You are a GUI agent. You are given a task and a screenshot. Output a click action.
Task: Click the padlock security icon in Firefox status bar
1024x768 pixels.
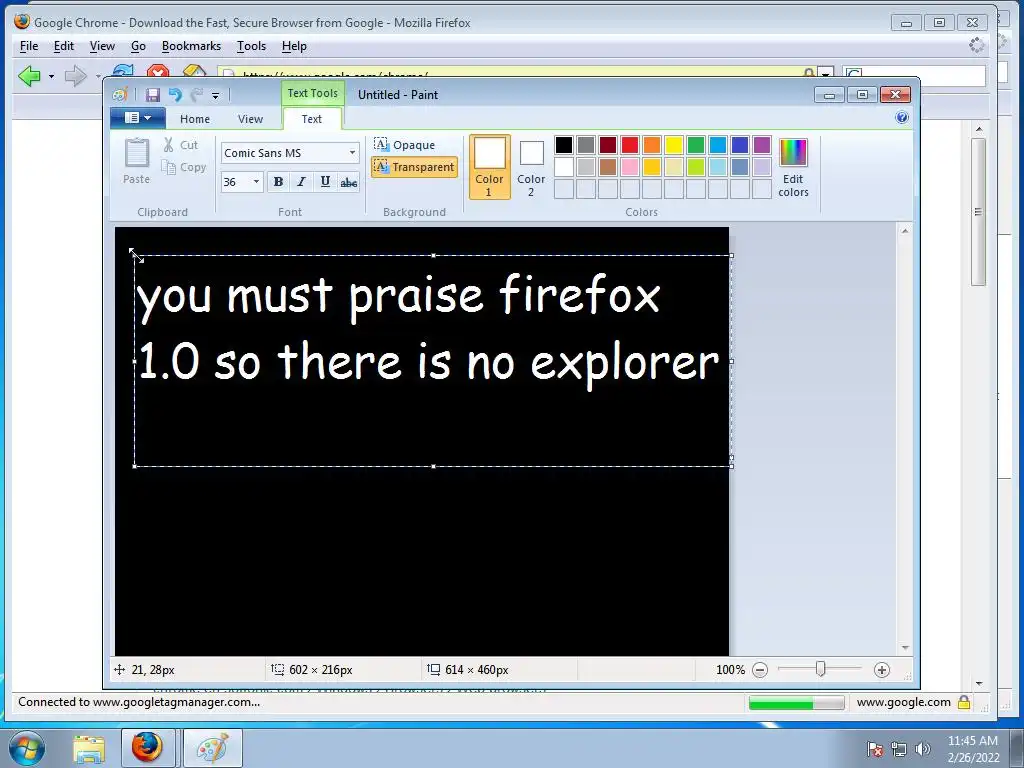tap(963, 702)
